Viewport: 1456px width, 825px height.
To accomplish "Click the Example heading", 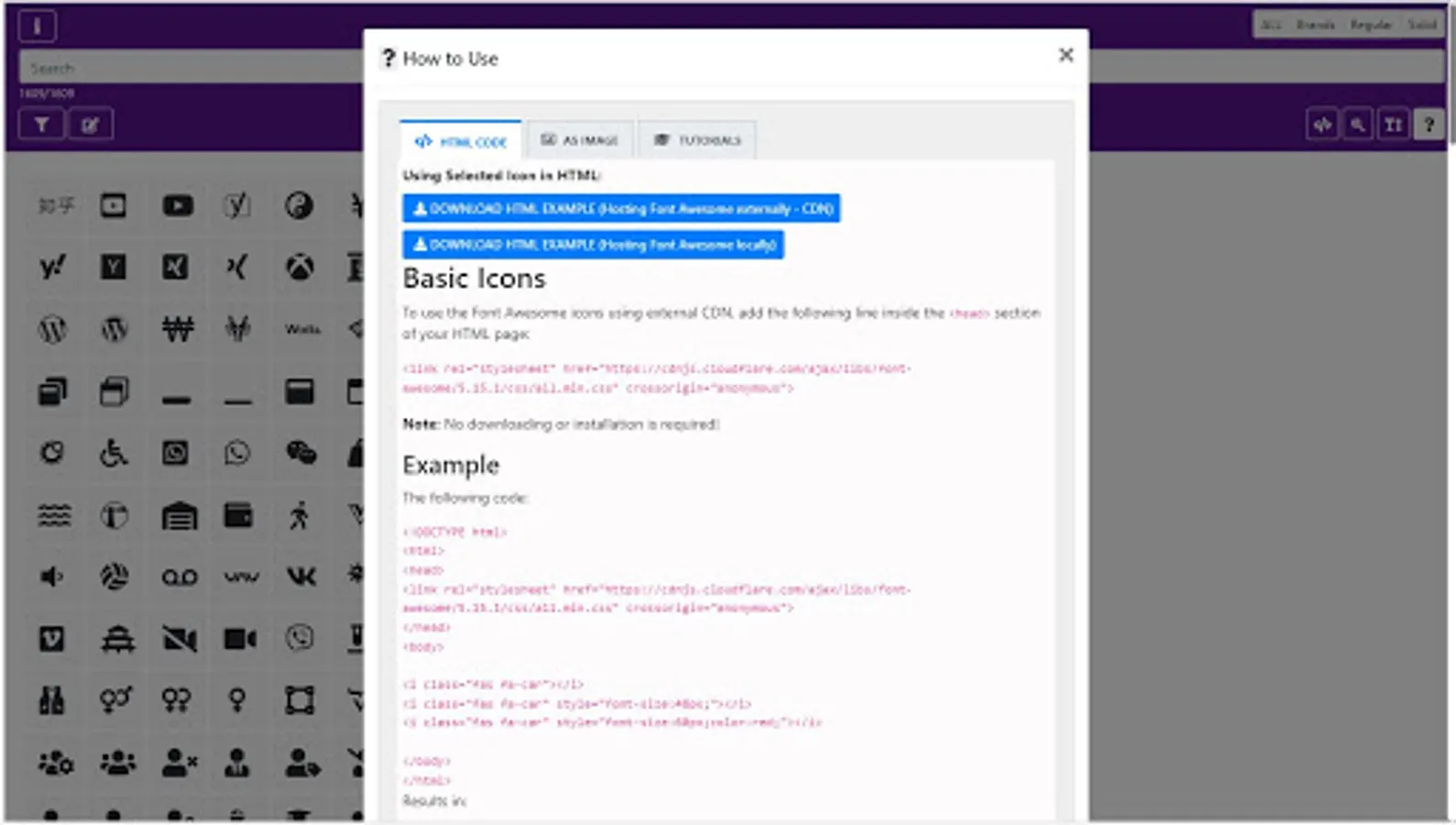I will [451, 465].
